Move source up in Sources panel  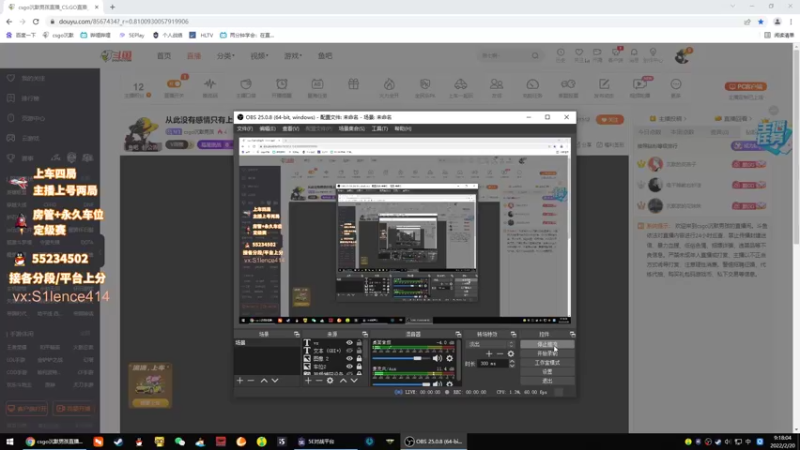point(343,381)
